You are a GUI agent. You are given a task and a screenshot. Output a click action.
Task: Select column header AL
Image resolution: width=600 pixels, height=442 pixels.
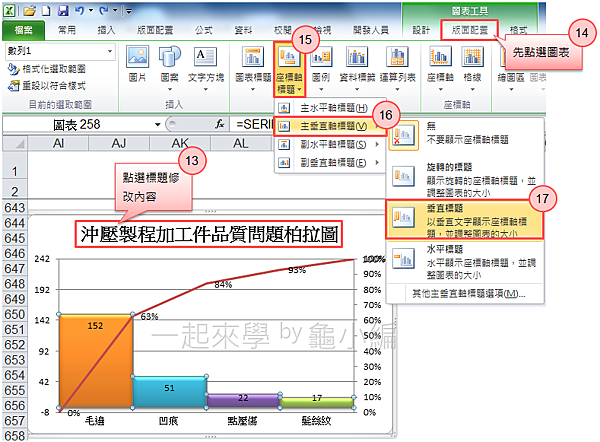click(241, 144)
